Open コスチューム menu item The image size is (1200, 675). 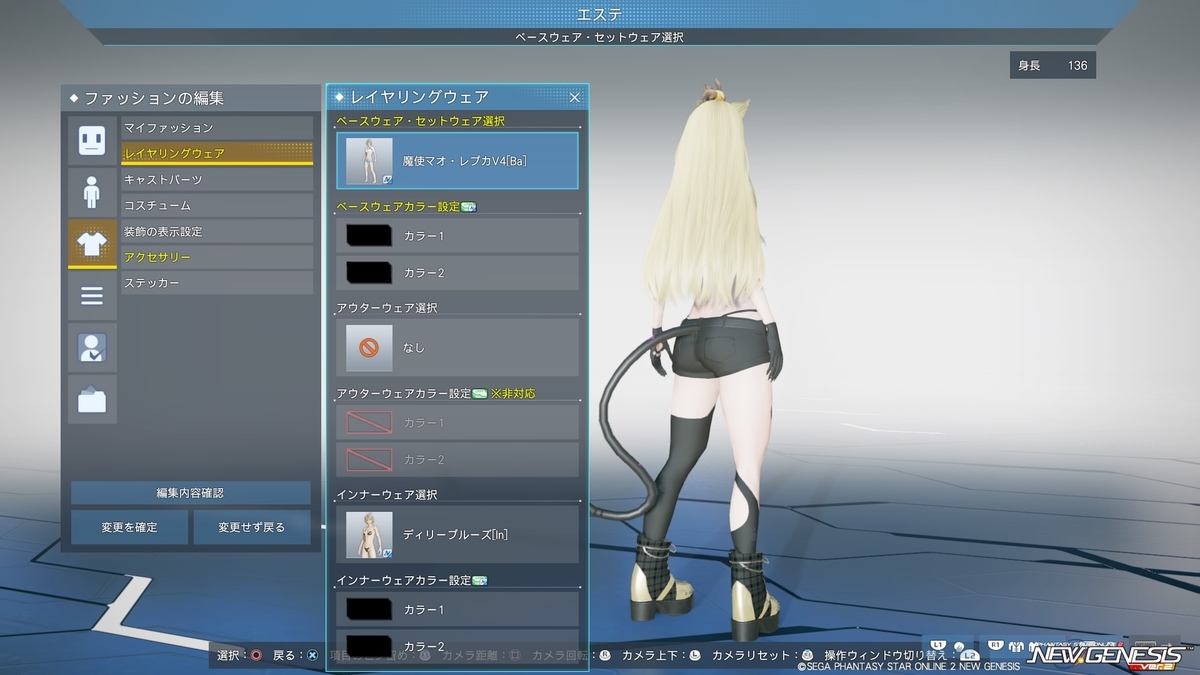pyautogui.click(x=217, y=206)
